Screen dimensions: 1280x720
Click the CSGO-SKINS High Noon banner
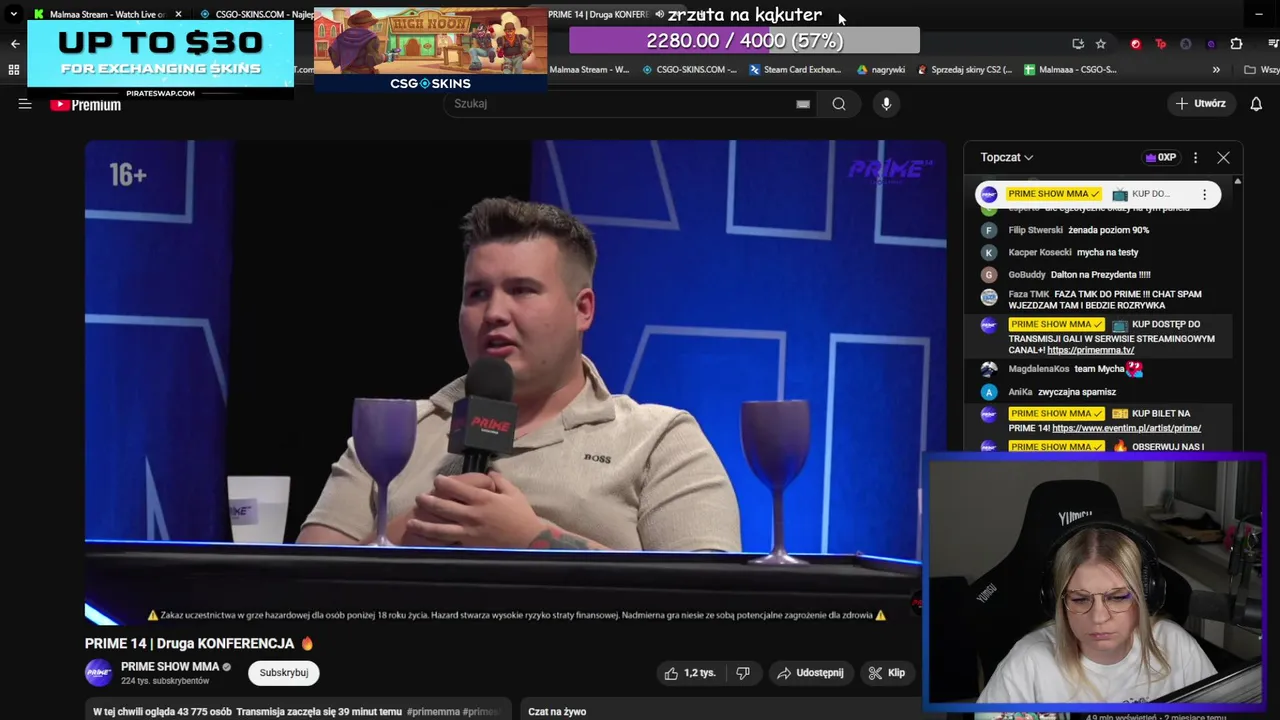point(430,50)
